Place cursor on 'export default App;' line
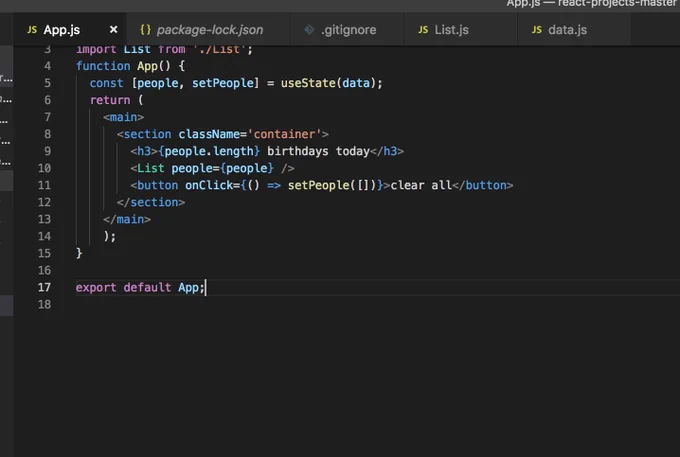The height and width of the screenshot is (457, 680). (x=140, y=287)
